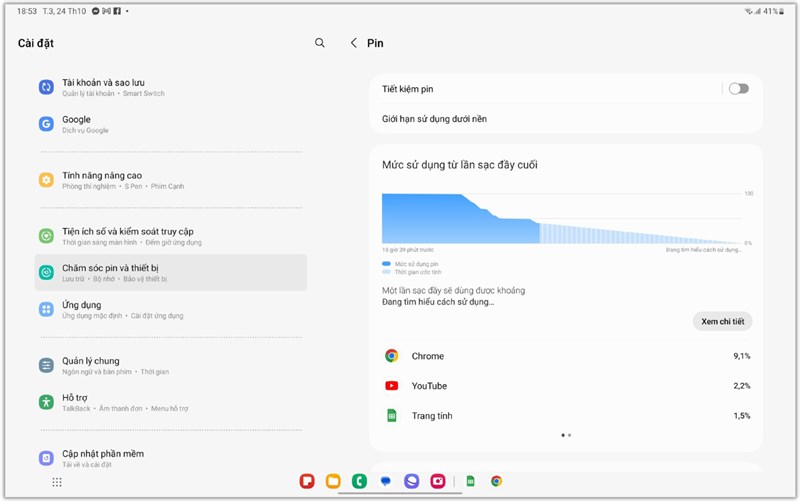The width and height of the screenshot is (800, 501).
Task: Open Quản lý chung settings
Action: coord(171,366)
